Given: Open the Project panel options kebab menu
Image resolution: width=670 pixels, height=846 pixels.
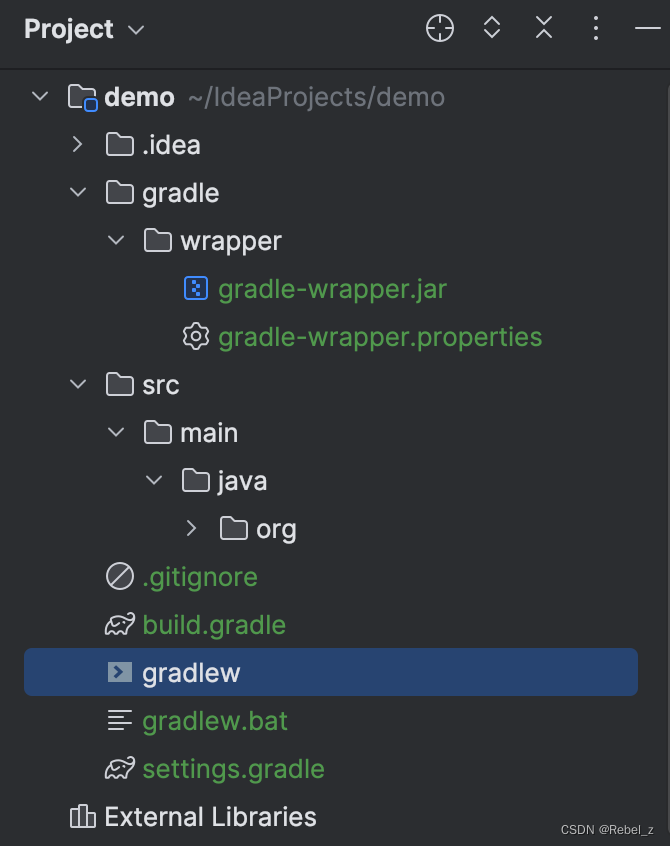Looking at the screenshot, I should (595, 28).
